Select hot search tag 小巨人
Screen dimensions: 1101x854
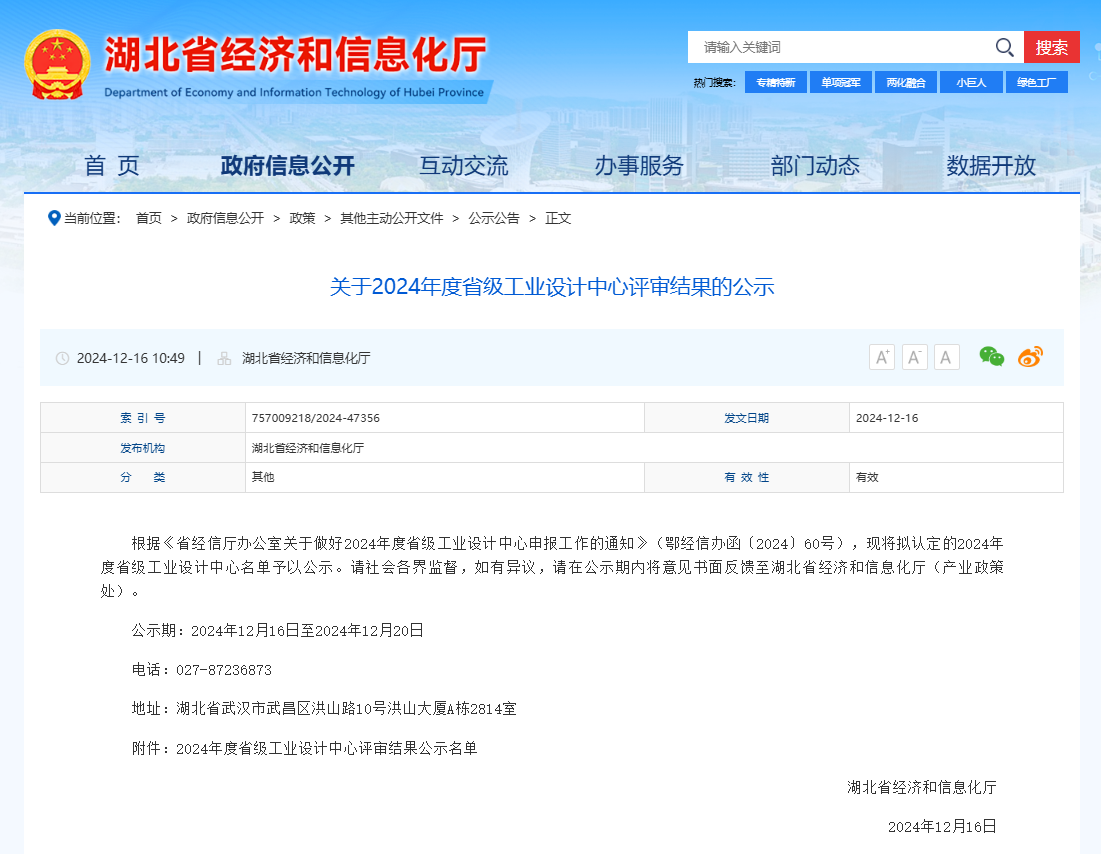pos(971,82)
